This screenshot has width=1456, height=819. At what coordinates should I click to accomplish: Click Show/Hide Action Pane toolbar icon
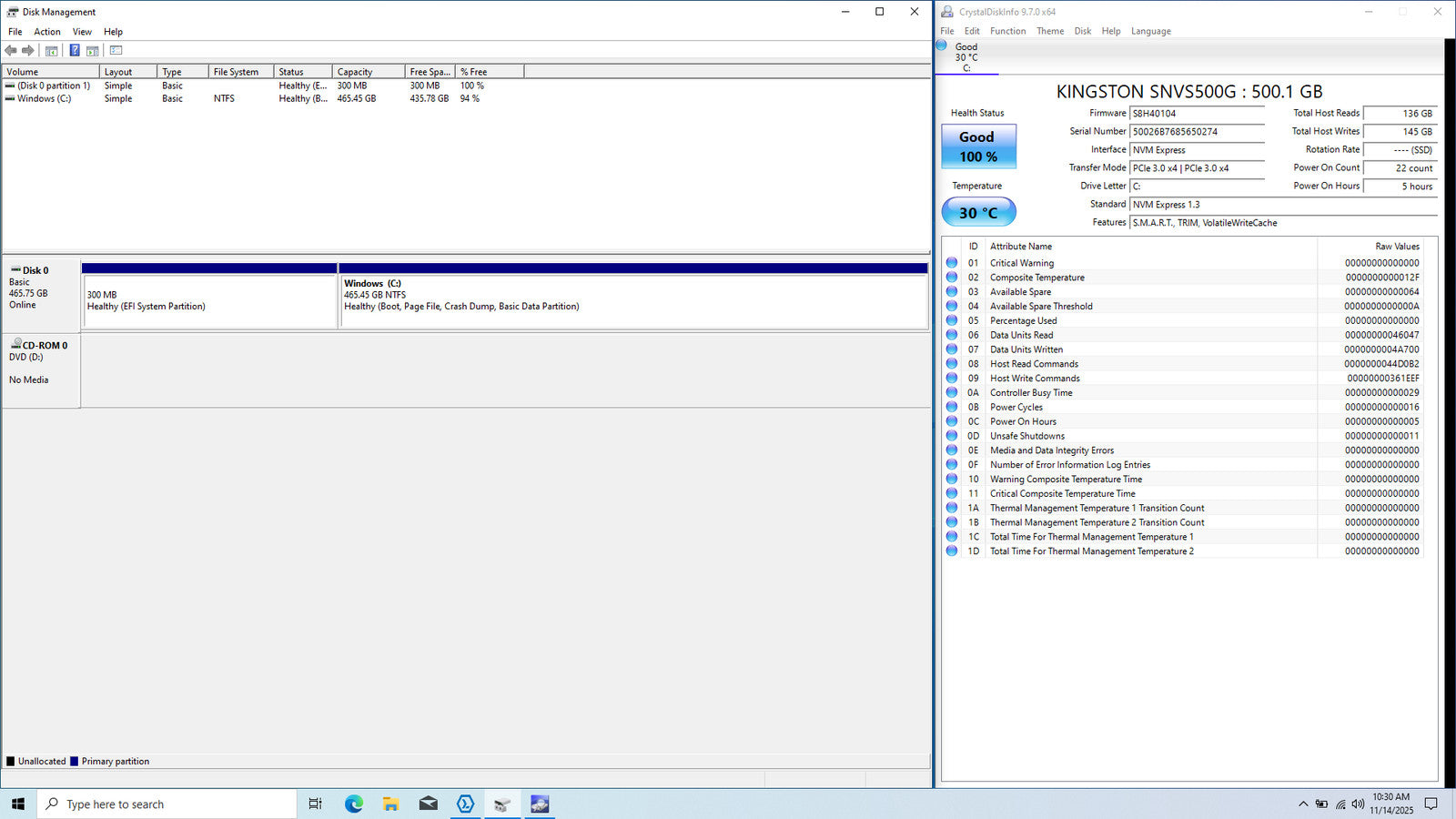(92, 51)
